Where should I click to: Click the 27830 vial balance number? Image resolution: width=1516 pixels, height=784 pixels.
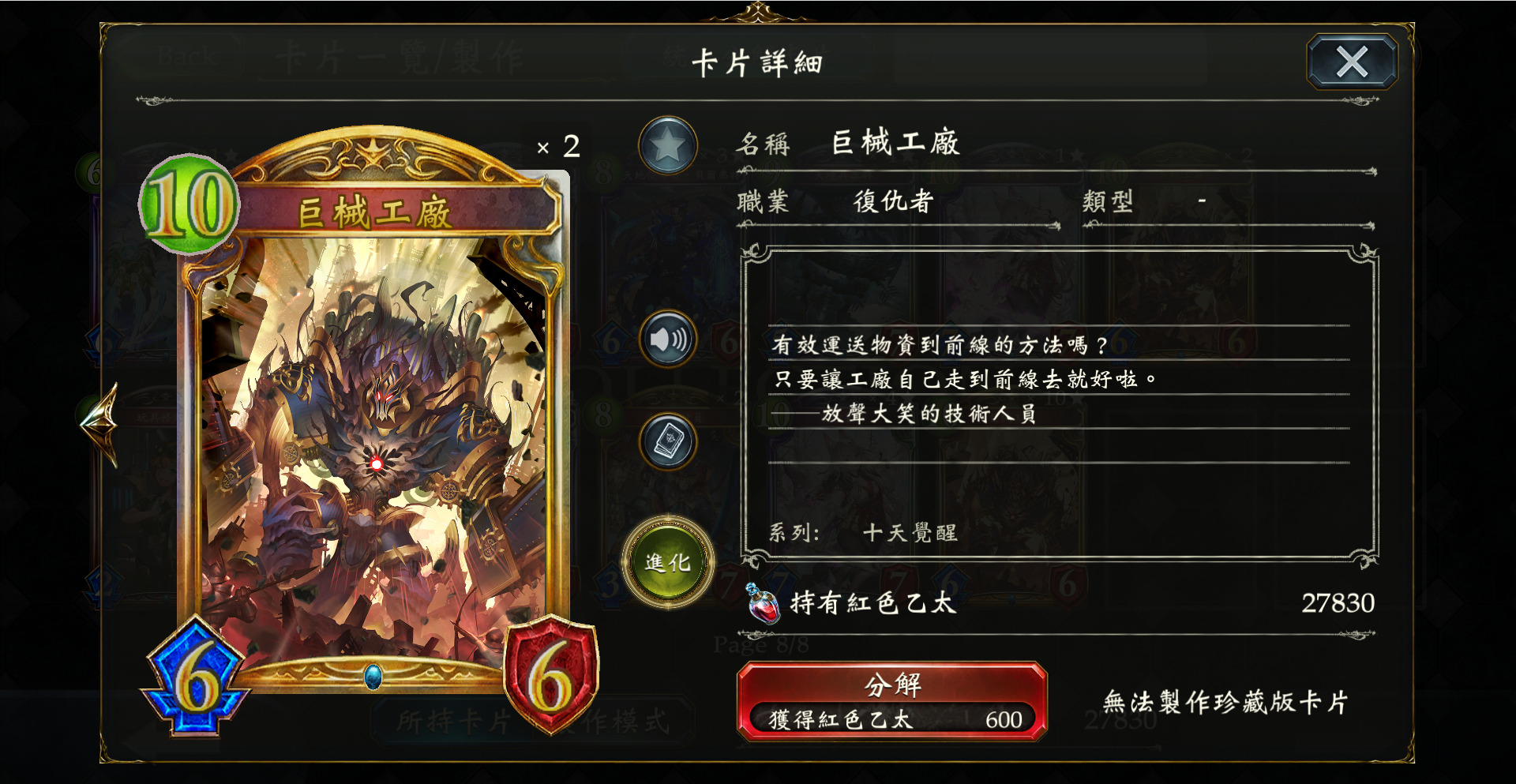1338,603
